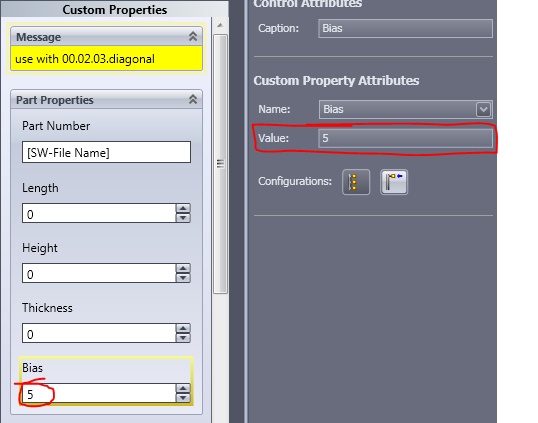Select the show-on-all-configurations icon

(356, 182)
